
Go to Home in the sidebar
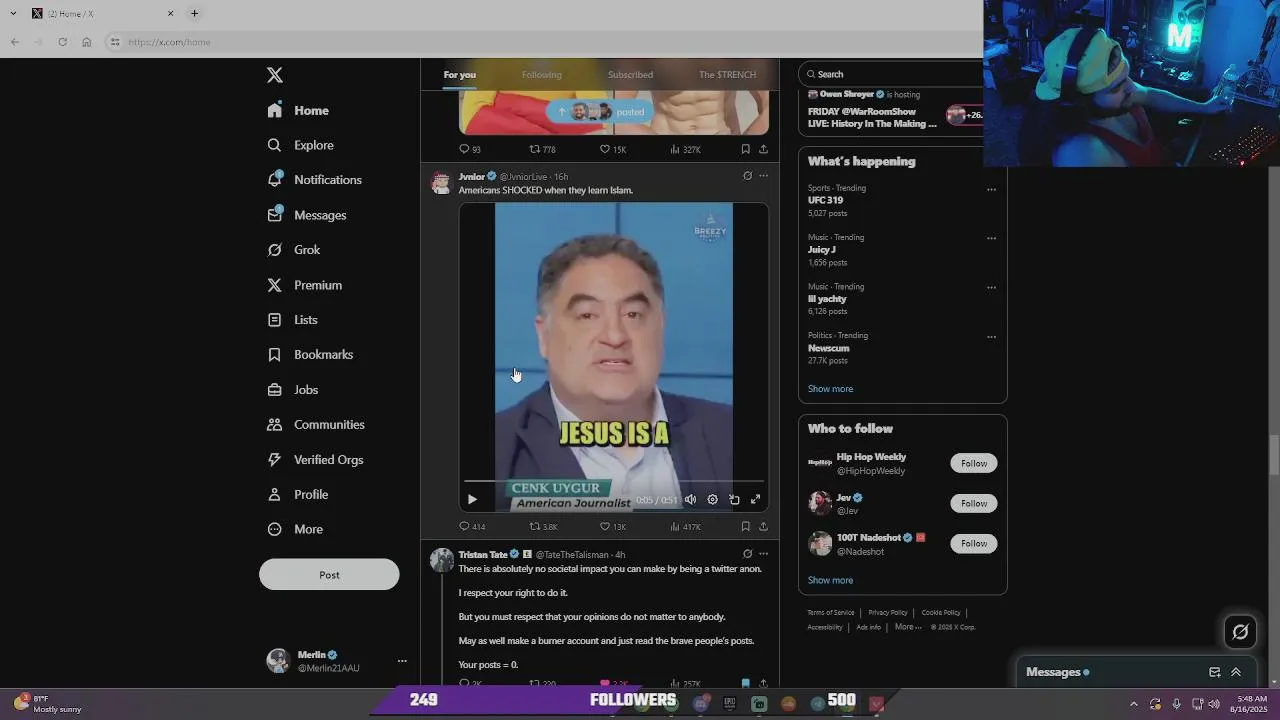pyautogui.click(x=298, y=111)
